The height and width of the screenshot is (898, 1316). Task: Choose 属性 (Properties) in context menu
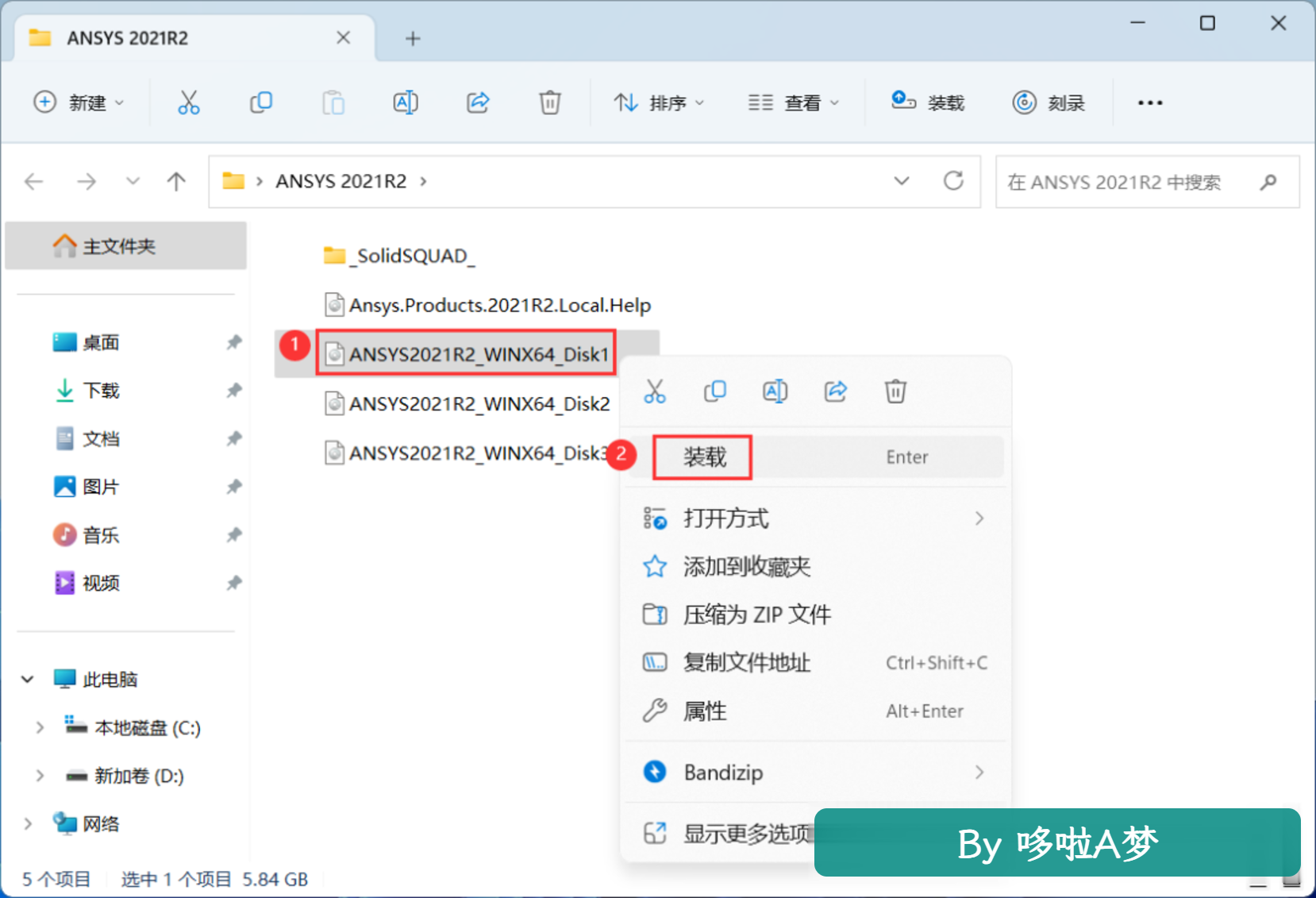[815, 711]
